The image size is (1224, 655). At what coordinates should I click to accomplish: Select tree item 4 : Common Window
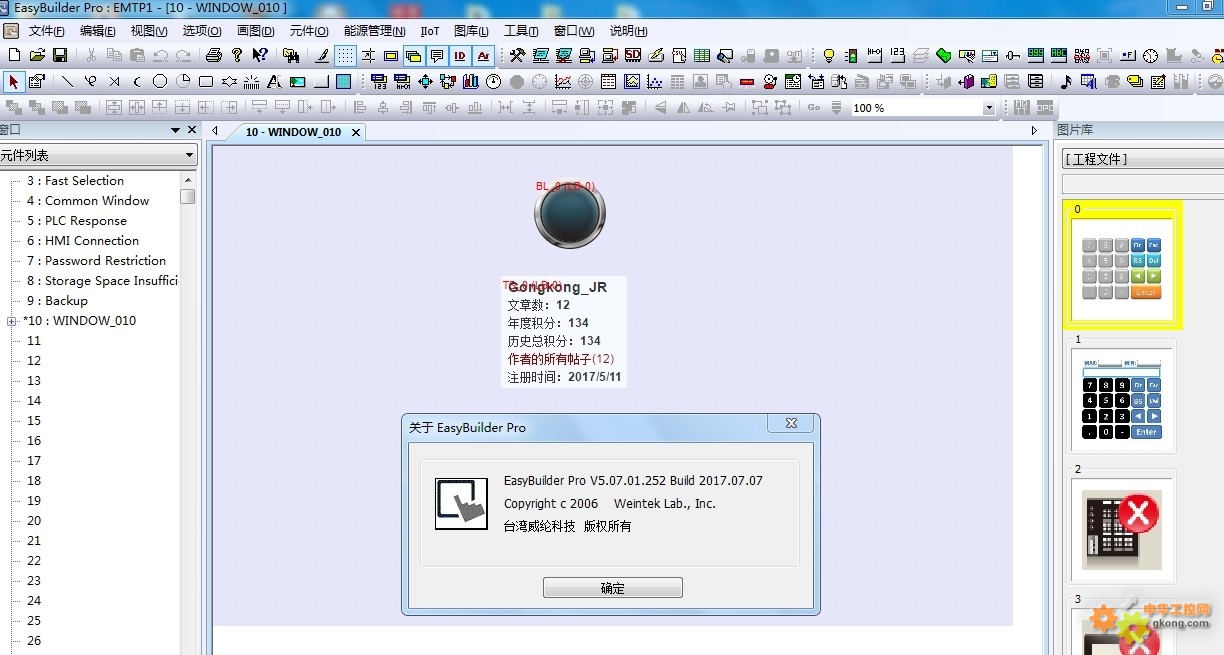pos(88,201)
